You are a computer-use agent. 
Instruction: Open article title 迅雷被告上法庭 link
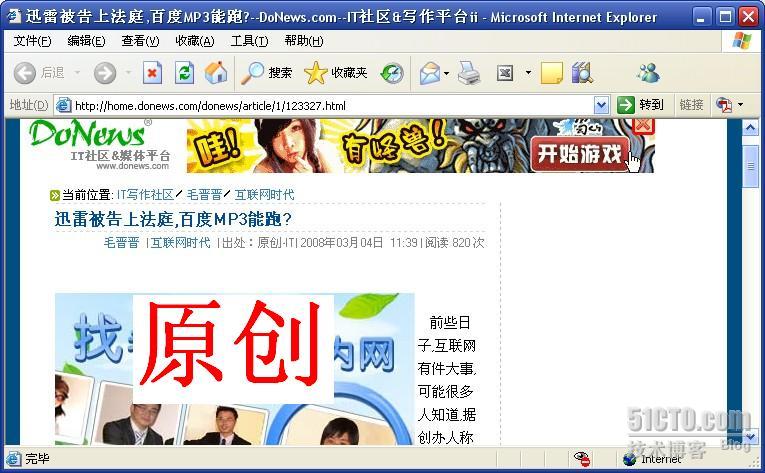click(x=173, y=219)
